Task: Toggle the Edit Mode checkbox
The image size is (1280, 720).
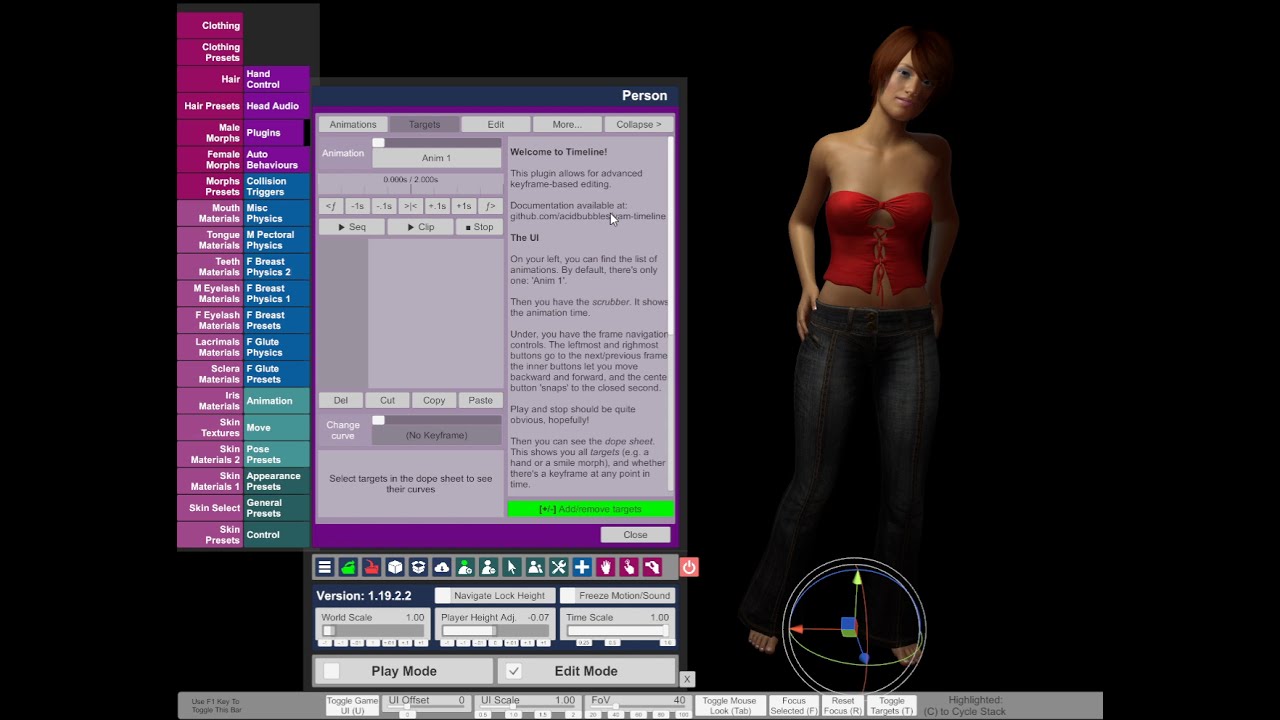Action: (x=513, y=671)
